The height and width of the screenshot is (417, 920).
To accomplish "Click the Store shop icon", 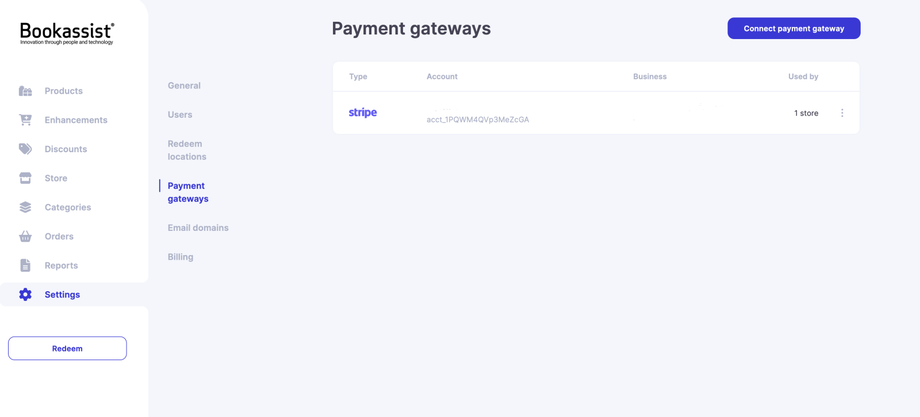I will point(25,178).
